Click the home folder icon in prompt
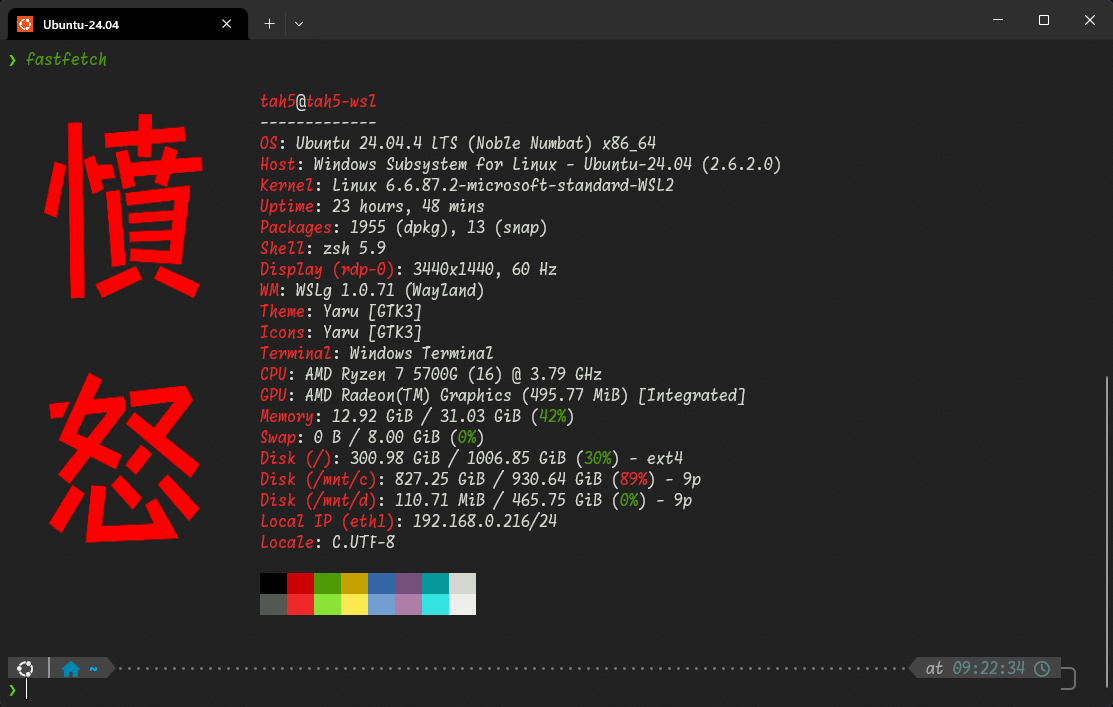 pos(71,669)
